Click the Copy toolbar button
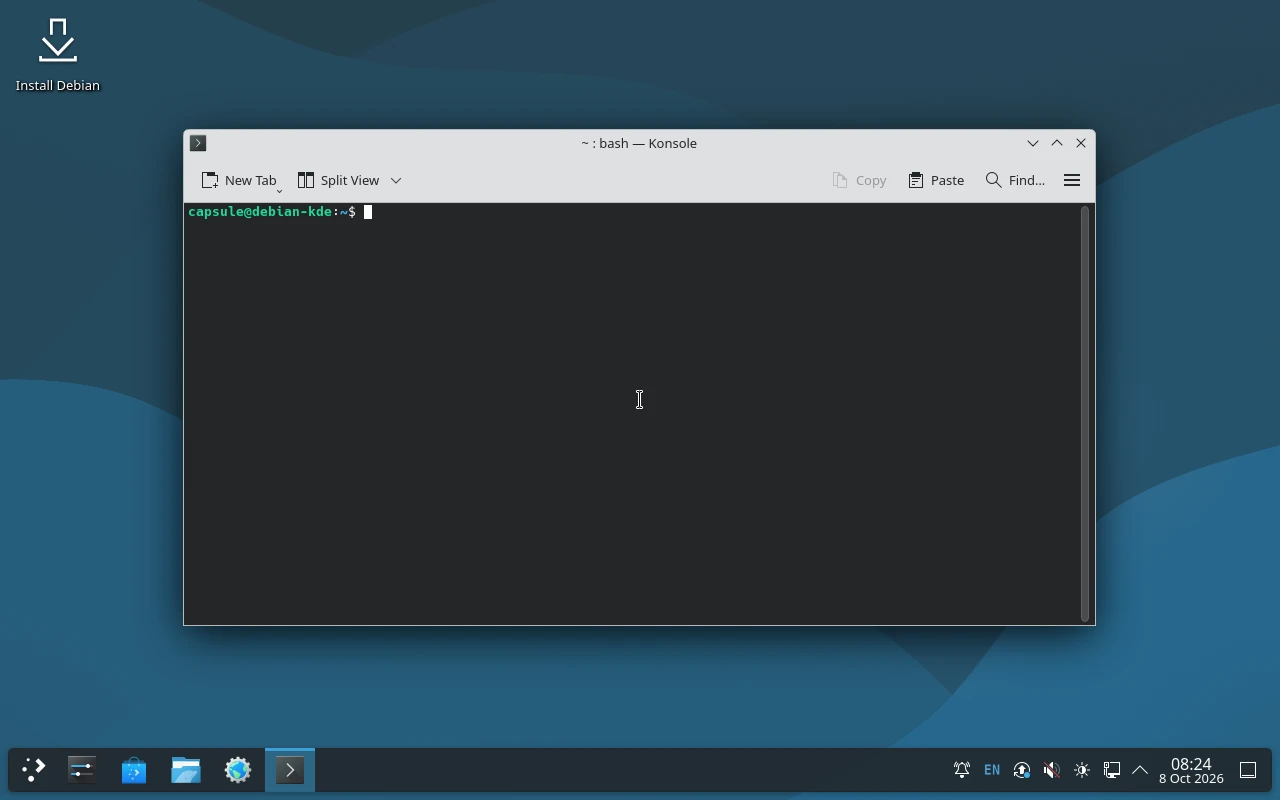 pos(860,180)
